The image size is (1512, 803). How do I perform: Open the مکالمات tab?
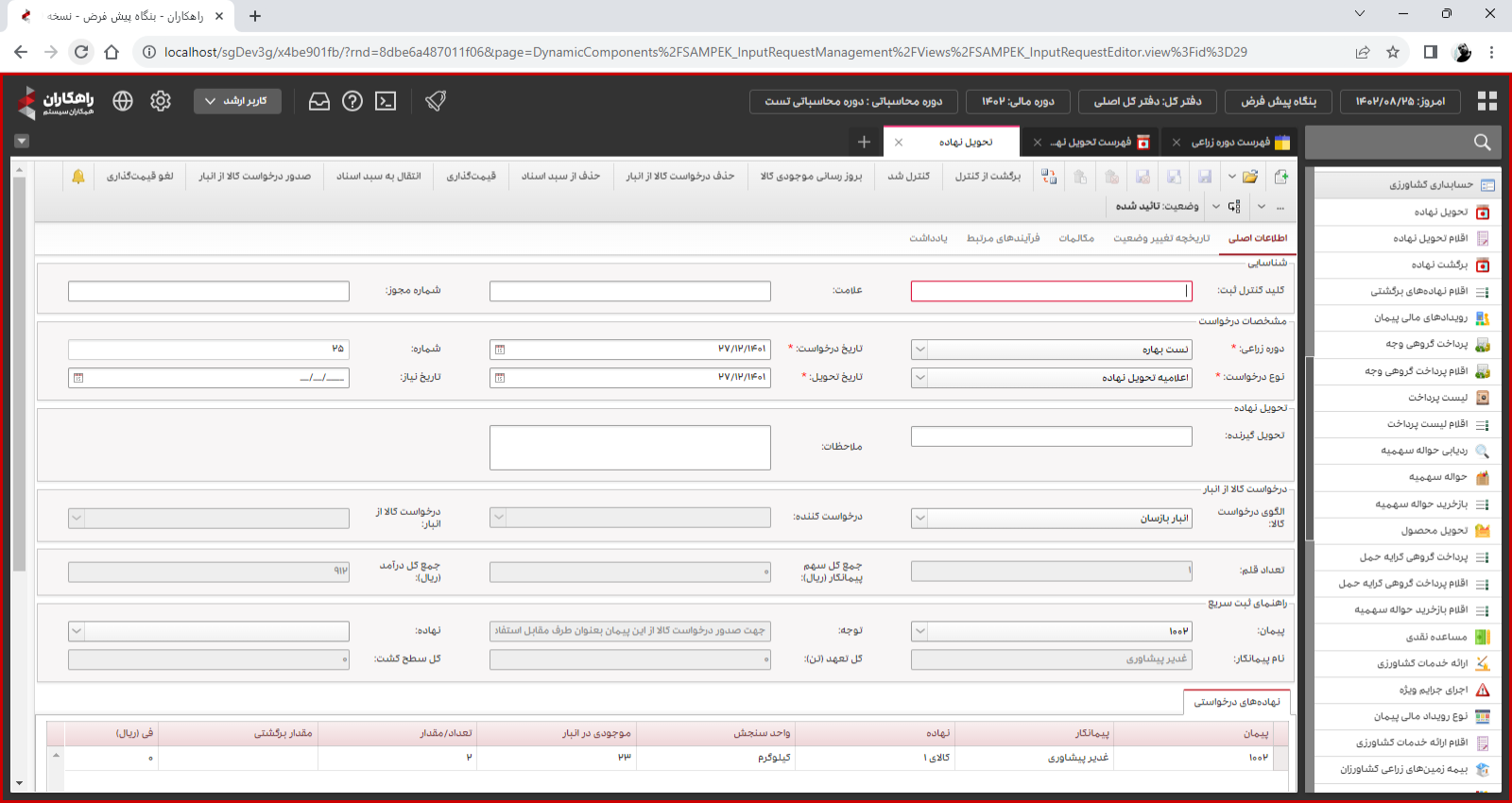(1076, 238)
